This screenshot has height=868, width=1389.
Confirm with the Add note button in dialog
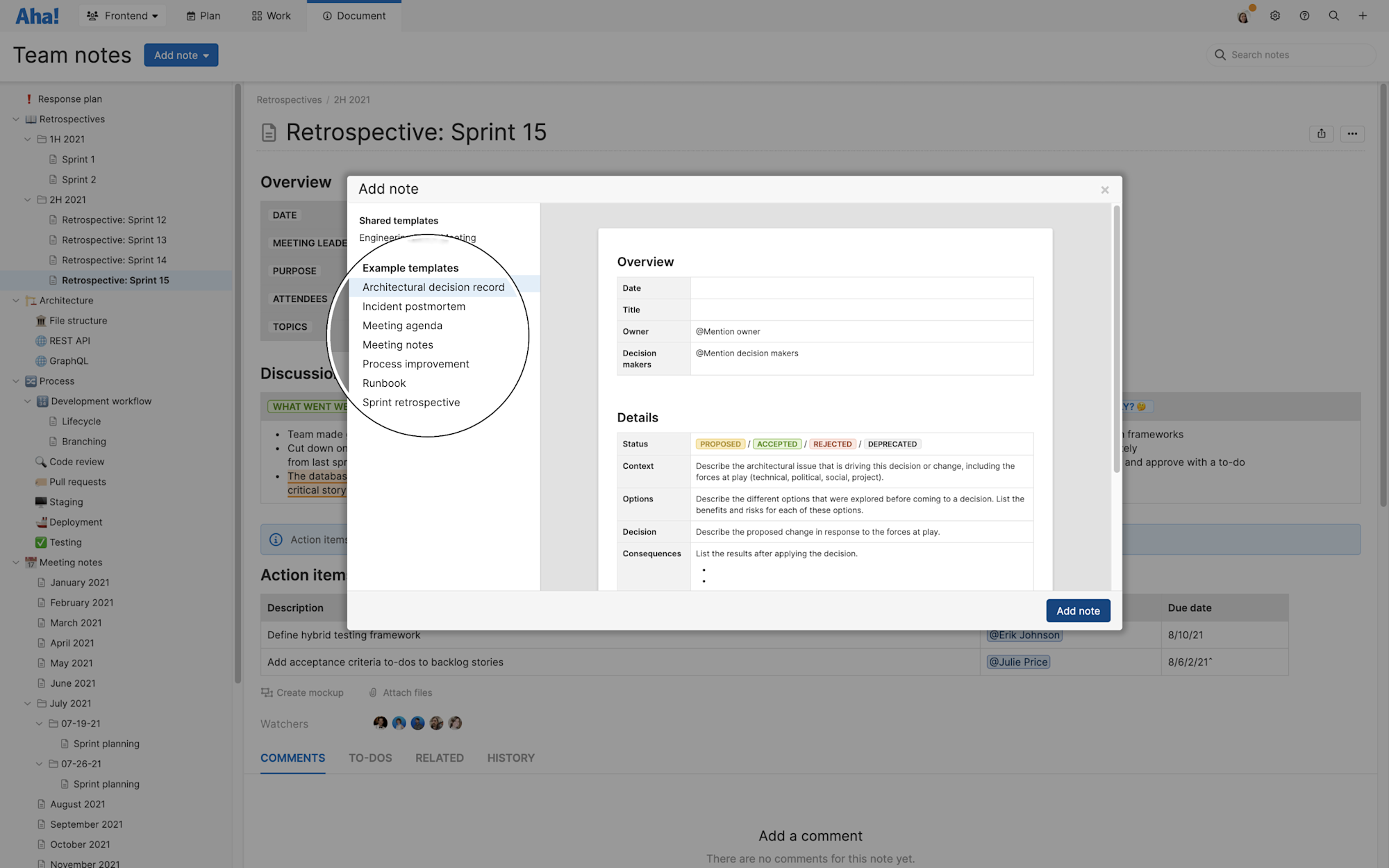[x=1078, y=610]
